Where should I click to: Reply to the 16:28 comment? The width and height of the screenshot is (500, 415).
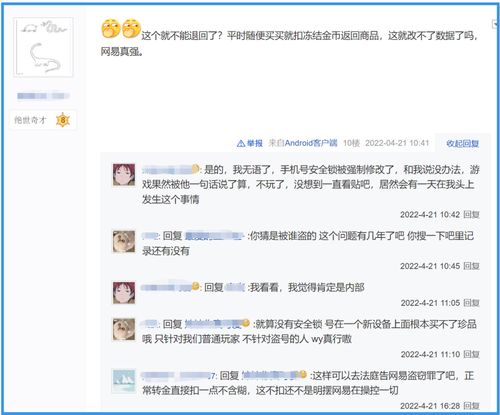pos(471,406)
